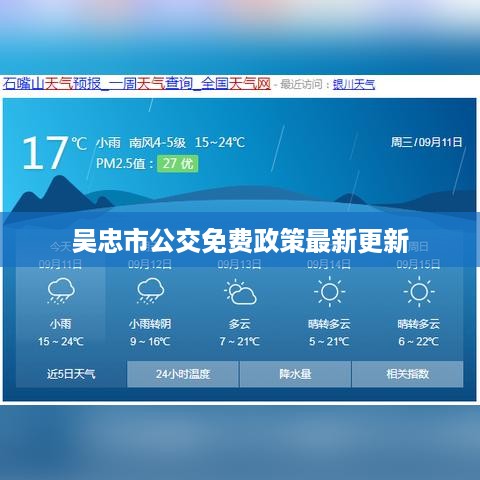Image resolution: width=480 pixels, height=480 pixels.
Task: Click the sun icon for 09月14日
Action: click(x=329, y=292)
